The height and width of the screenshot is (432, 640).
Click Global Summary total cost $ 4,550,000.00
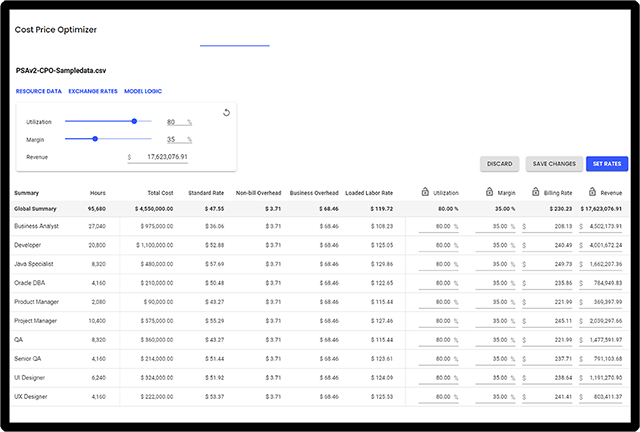point(154,209)
